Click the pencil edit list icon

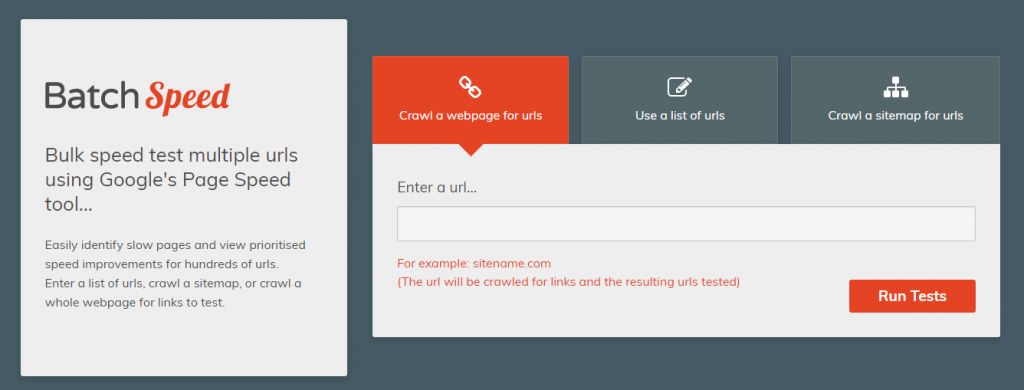680,86
